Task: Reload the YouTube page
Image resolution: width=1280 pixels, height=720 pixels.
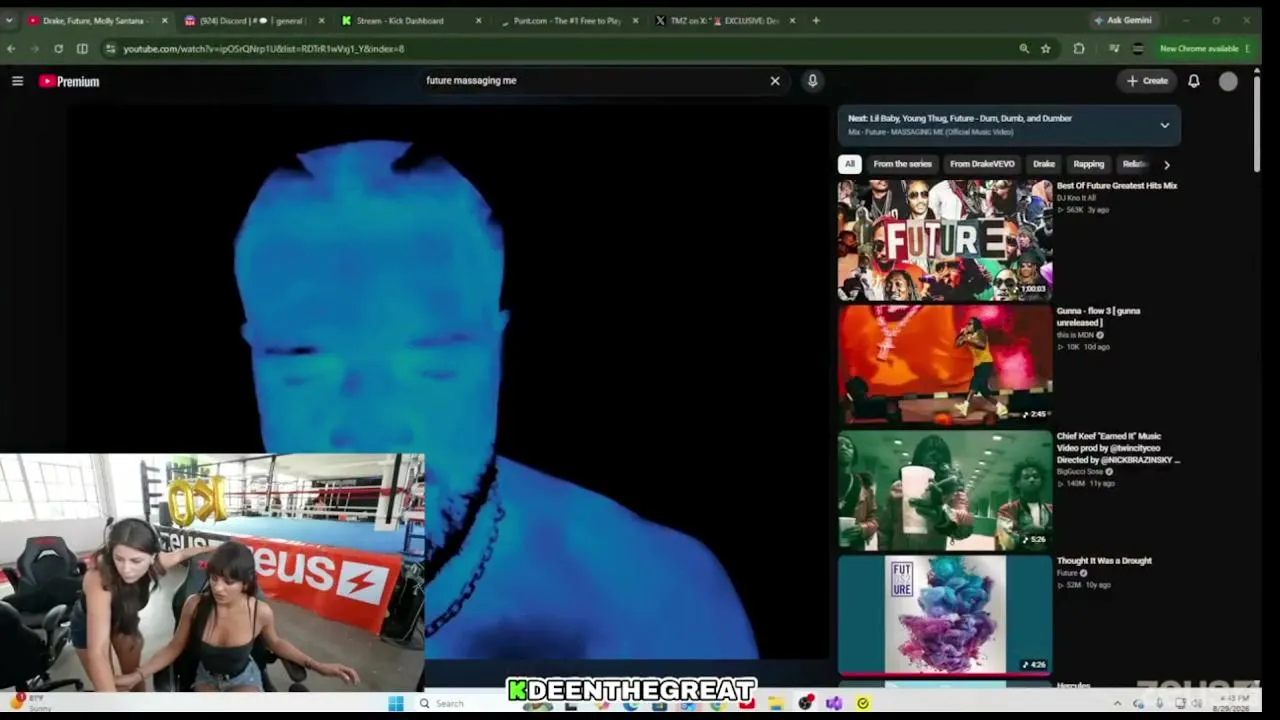Action: tap(58, 48)
